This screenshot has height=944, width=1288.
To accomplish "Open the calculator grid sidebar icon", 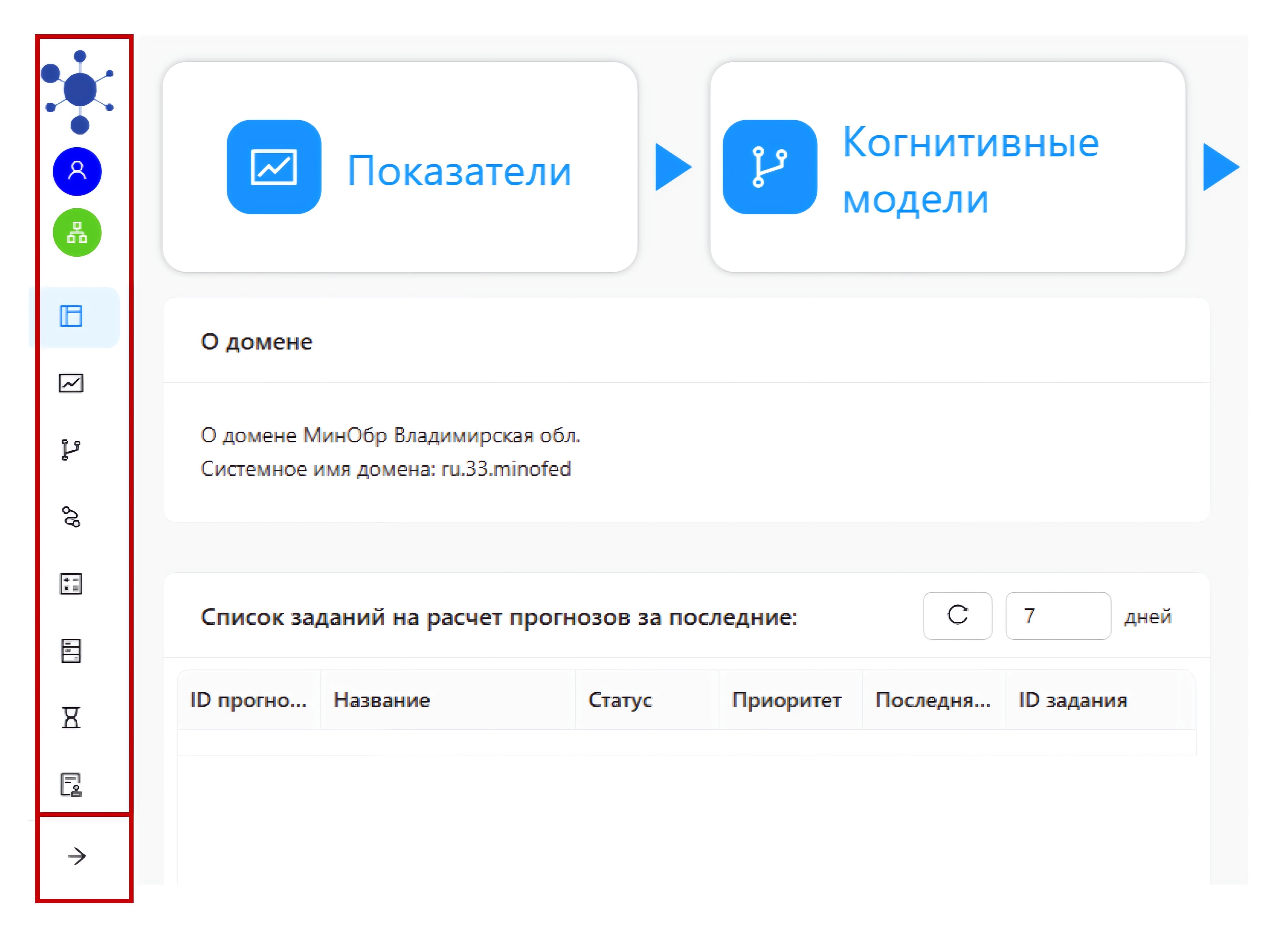I will pos(72,584).
